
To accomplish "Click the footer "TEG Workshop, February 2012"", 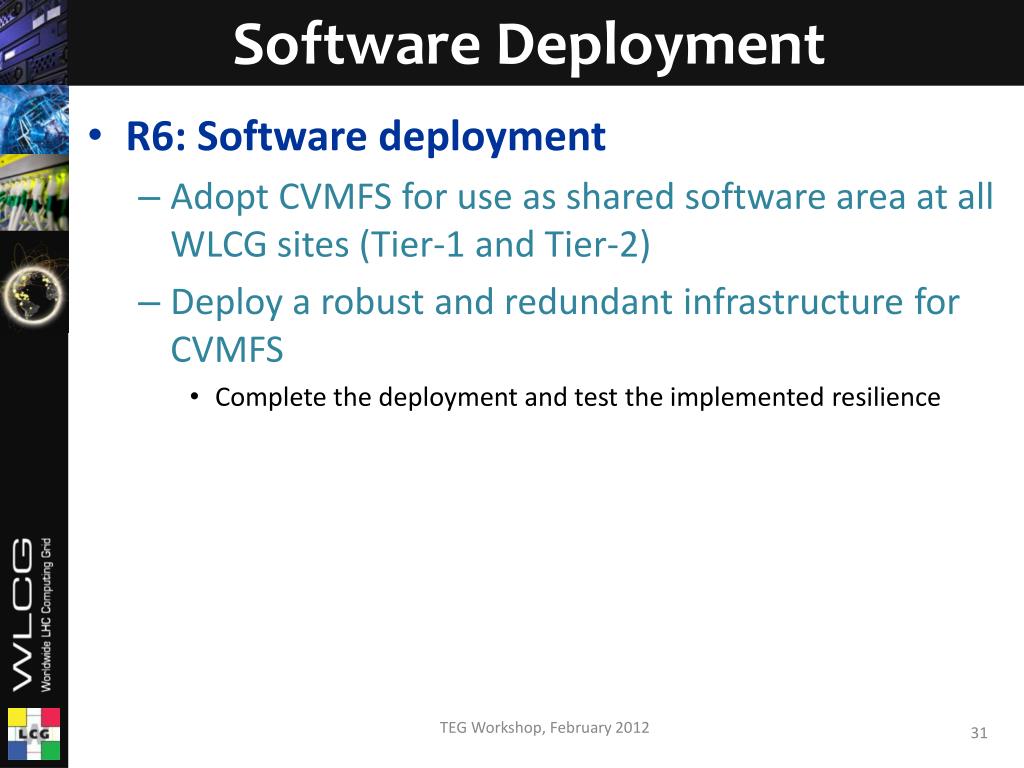I will click(544, 728).
